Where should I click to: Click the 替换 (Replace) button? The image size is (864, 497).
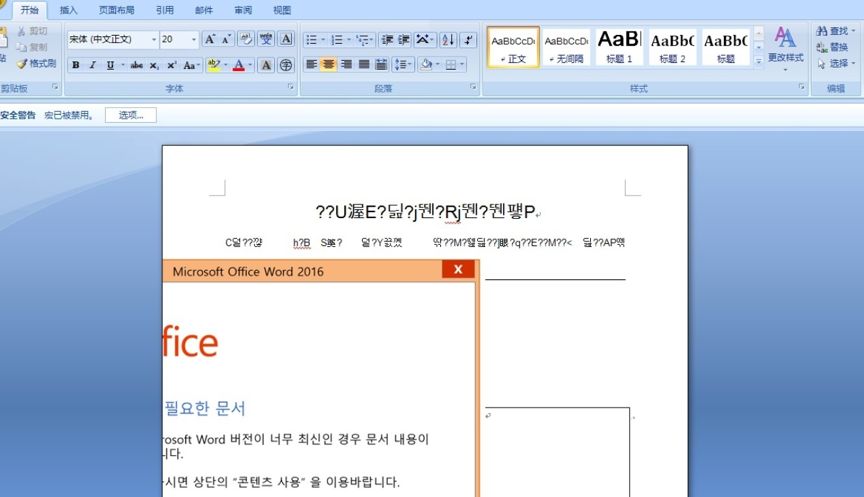pyautogui.click(x=832, y=47)
